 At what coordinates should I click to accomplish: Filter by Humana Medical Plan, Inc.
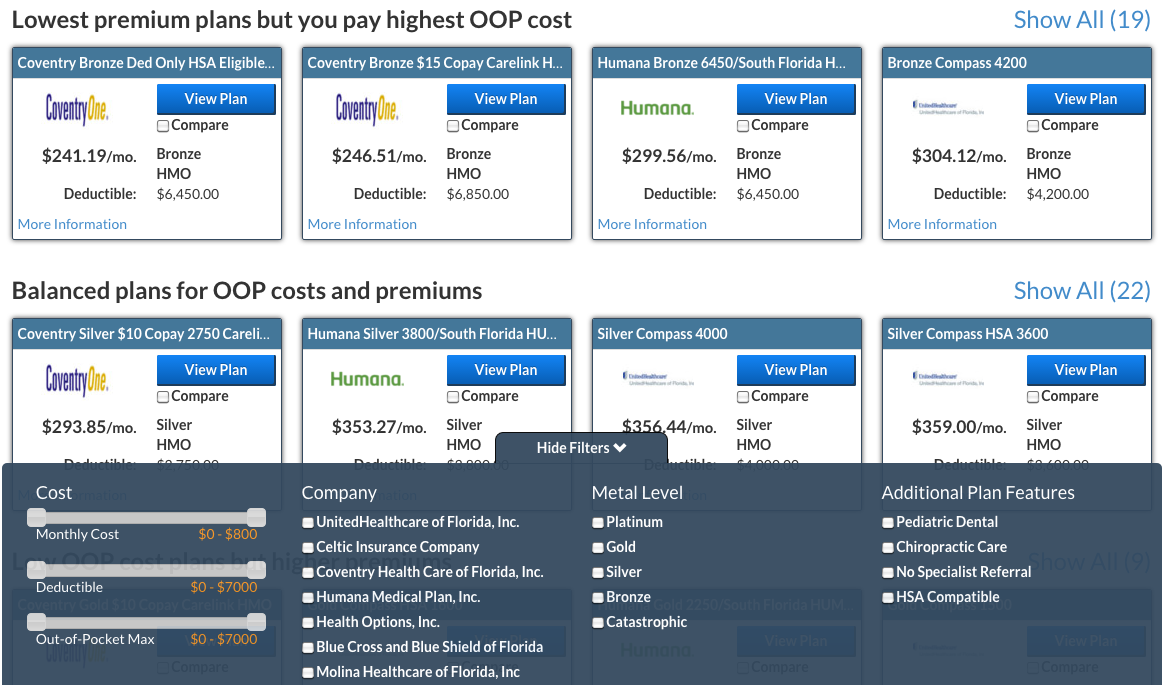point(308,598)
